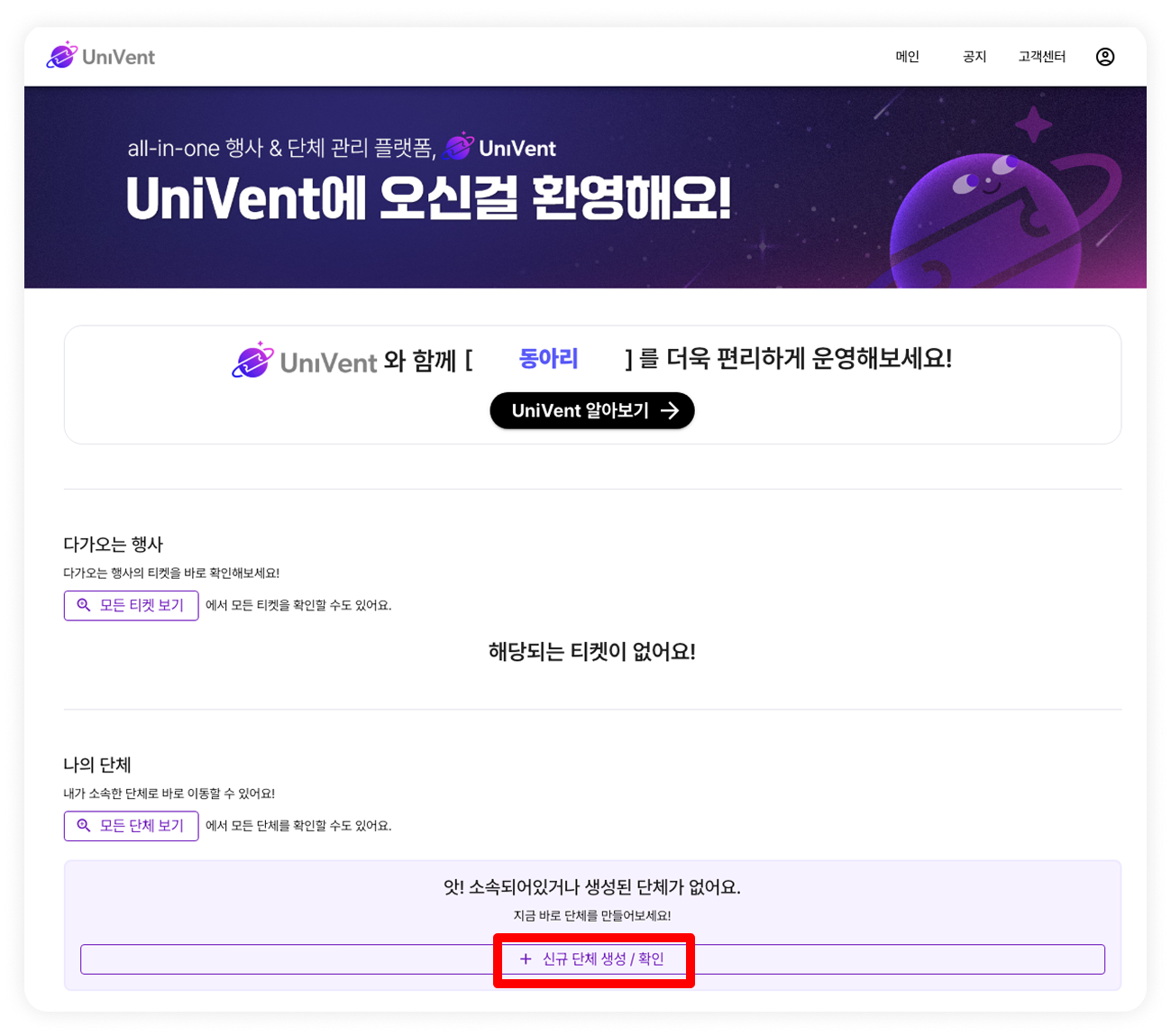The height and width of the screenshot is (1036, 1171).
Task: Click the 모든 티켓 보기 button
Action: (x=131, y=605)
